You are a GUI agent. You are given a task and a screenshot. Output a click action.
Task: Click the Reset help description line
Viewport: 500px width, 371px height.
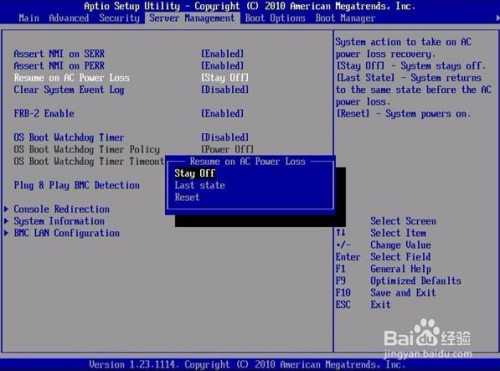403,114
